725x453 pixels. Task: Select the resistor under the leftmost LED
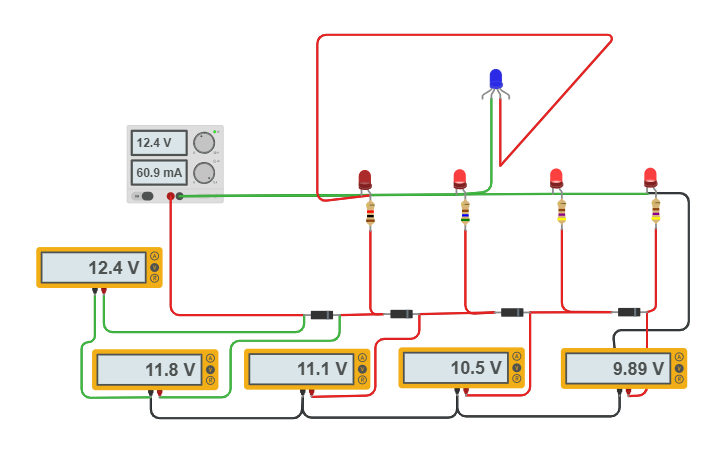pos(370,213)
